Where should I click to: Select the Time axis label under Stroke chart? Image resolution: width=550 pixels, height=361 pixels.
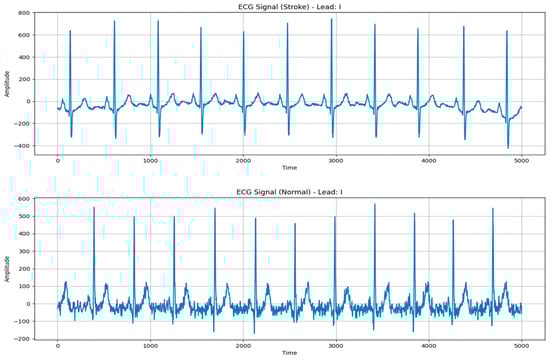(290, 168)
